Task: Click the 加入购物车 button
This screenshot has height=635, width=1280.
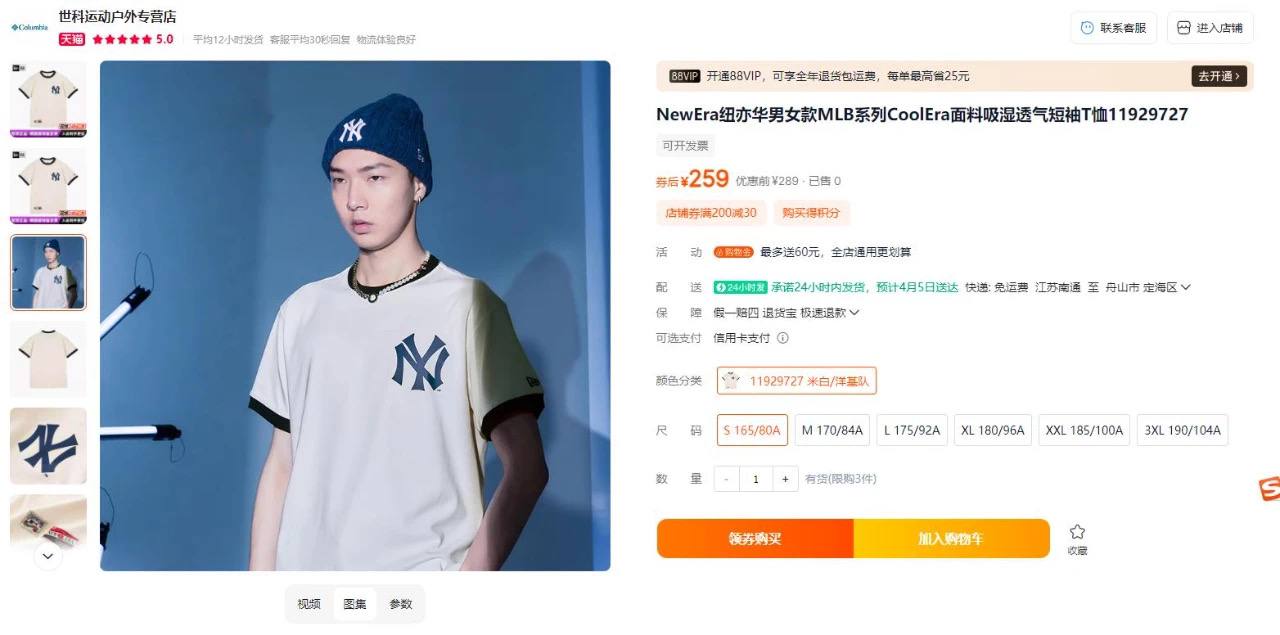Action: [x=951, y=538]
